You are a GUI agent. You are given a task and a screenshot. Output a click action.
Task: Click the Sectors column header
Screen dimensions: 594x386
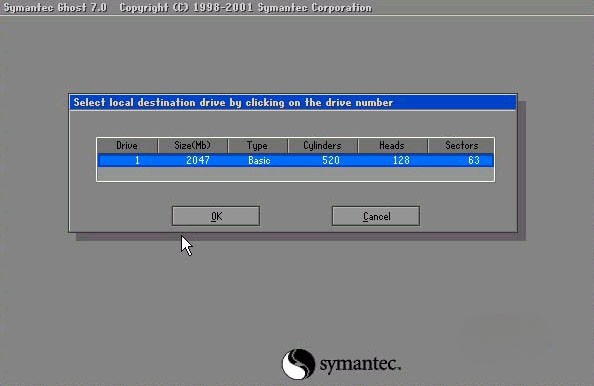tap(461, 145)
